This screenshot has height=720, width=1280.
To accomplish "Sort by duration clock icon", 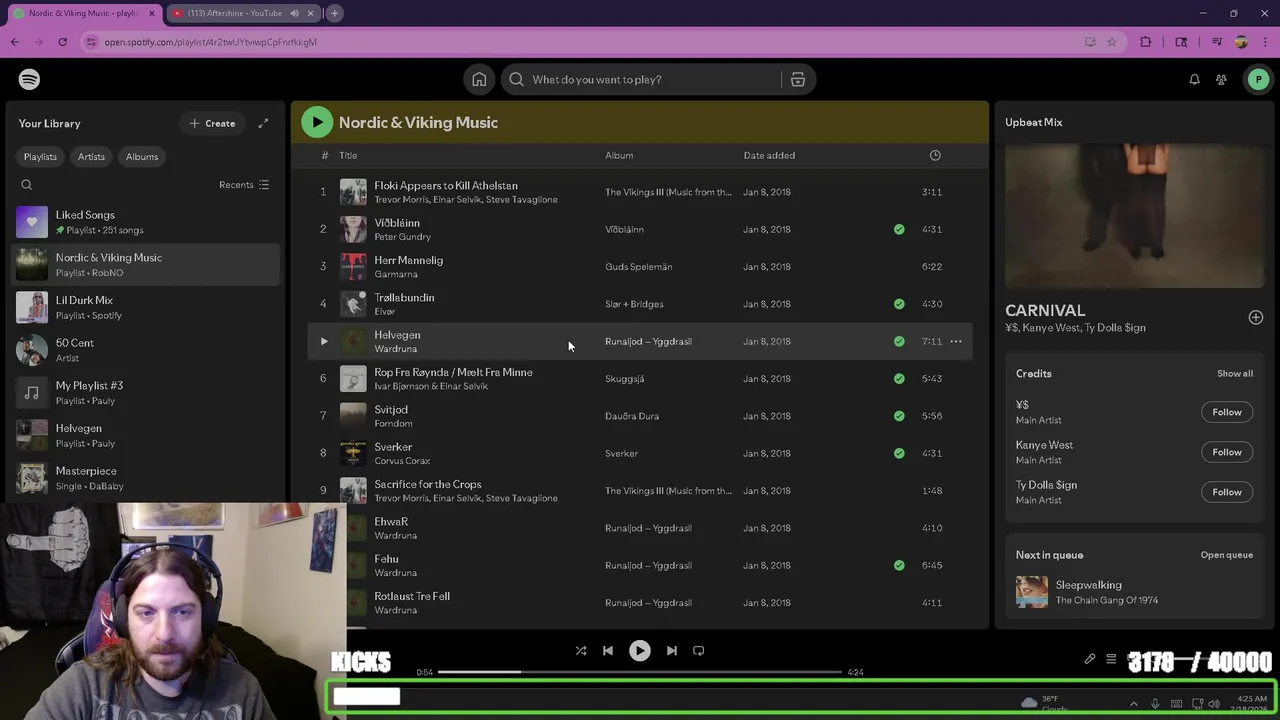I will pyautogui.click(x=935, y=155).
